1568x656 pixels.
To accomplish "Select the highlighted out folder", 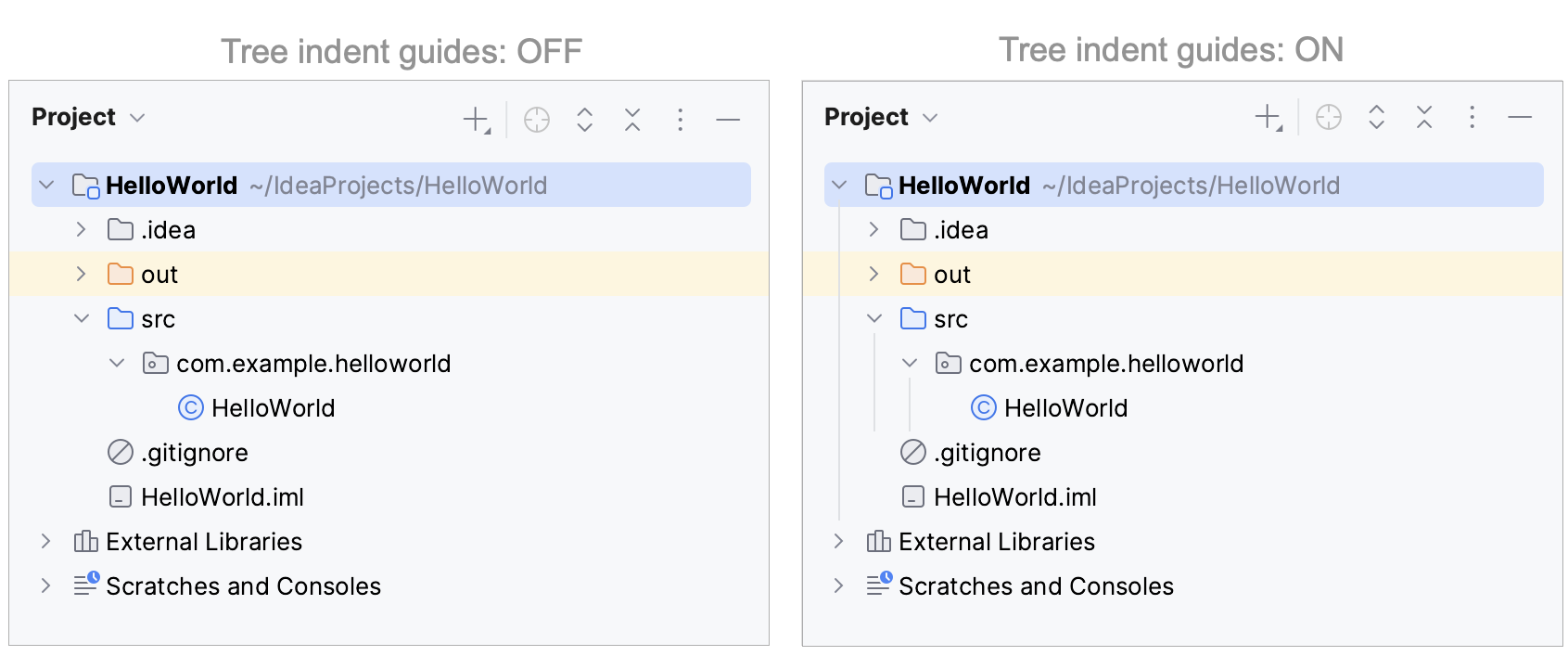I will click(159, 274).
